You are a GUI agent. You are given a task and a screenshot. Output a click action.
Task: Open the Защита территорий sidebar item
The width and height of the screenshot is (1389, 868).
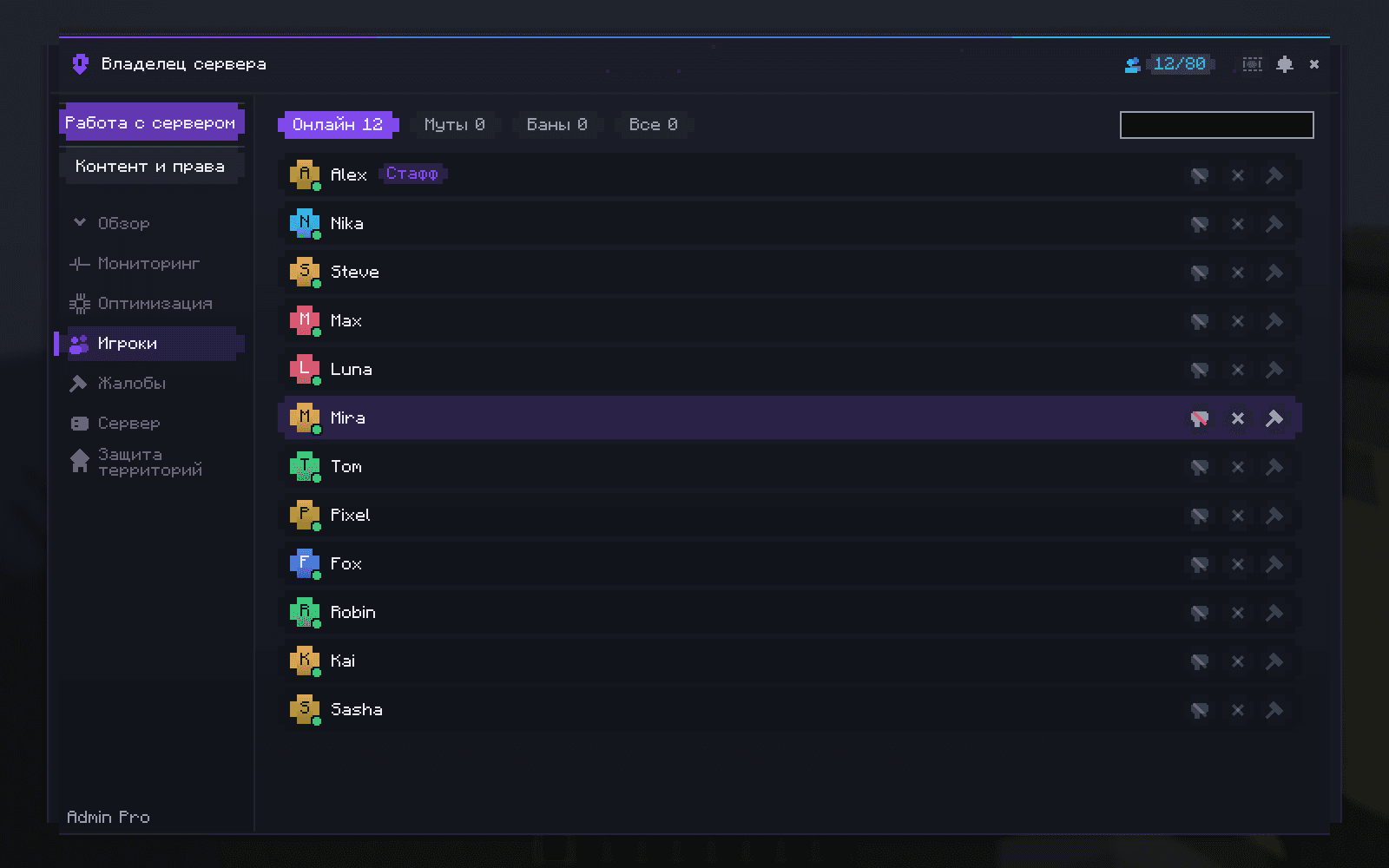148,462
